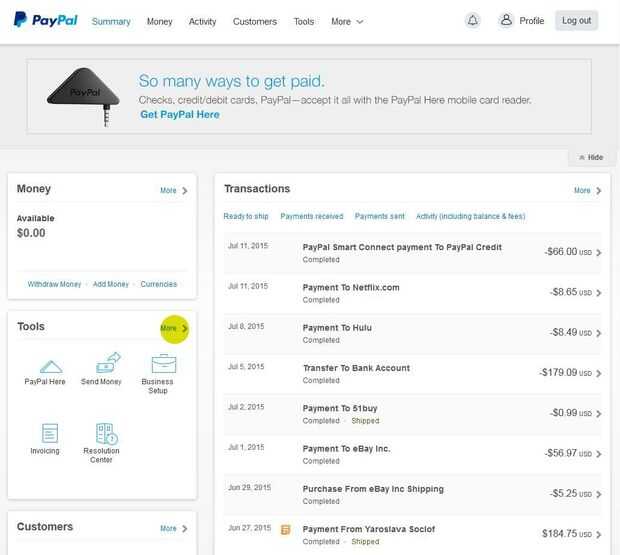Viewport: 620px width, 555px height.
Task: Open Purchase From eBay Inc Shipping
Action: [x=373, y=489]
